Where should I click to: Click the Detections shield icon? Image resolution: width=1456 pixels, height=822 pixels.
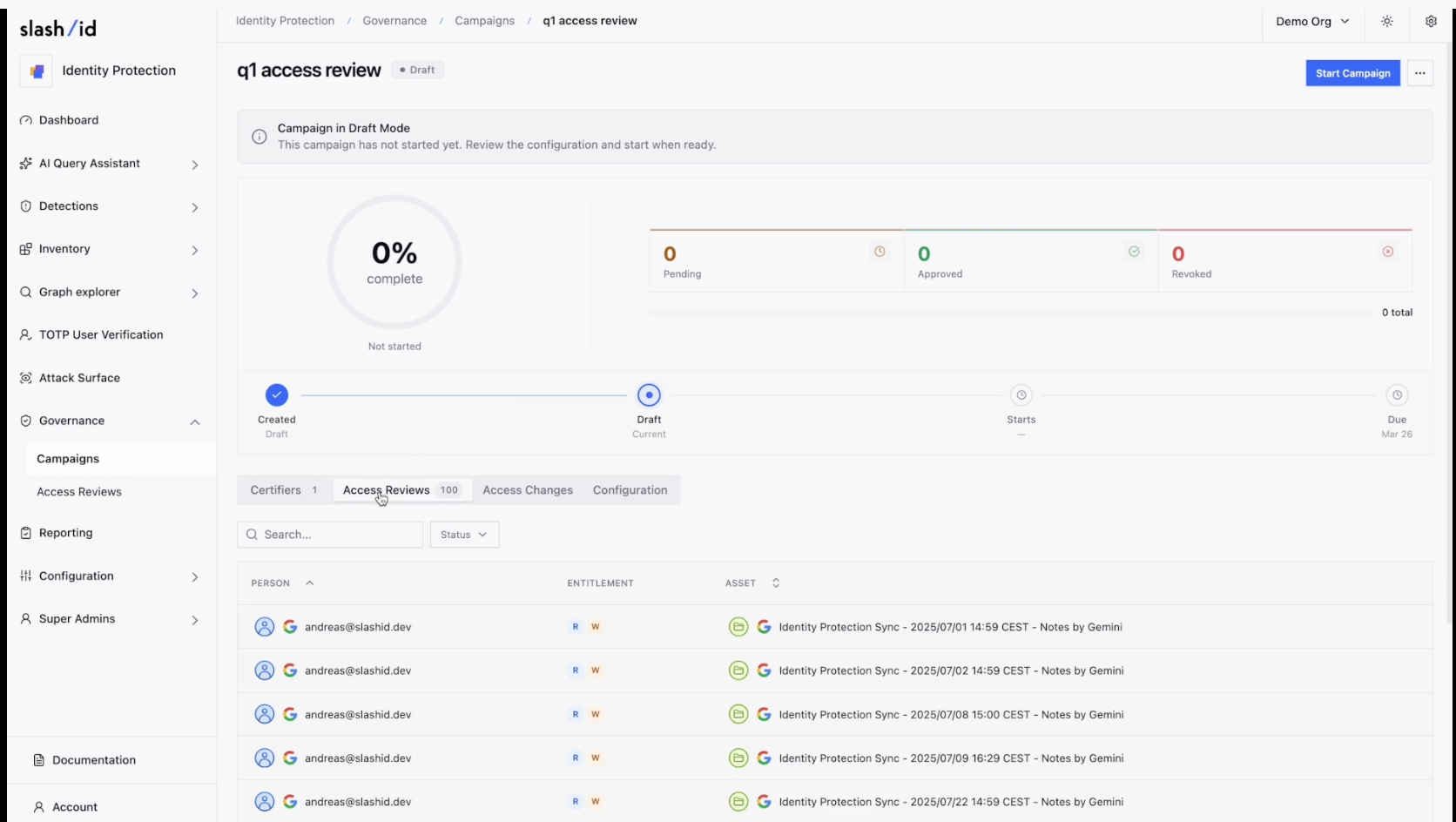[x=24, y=205]
